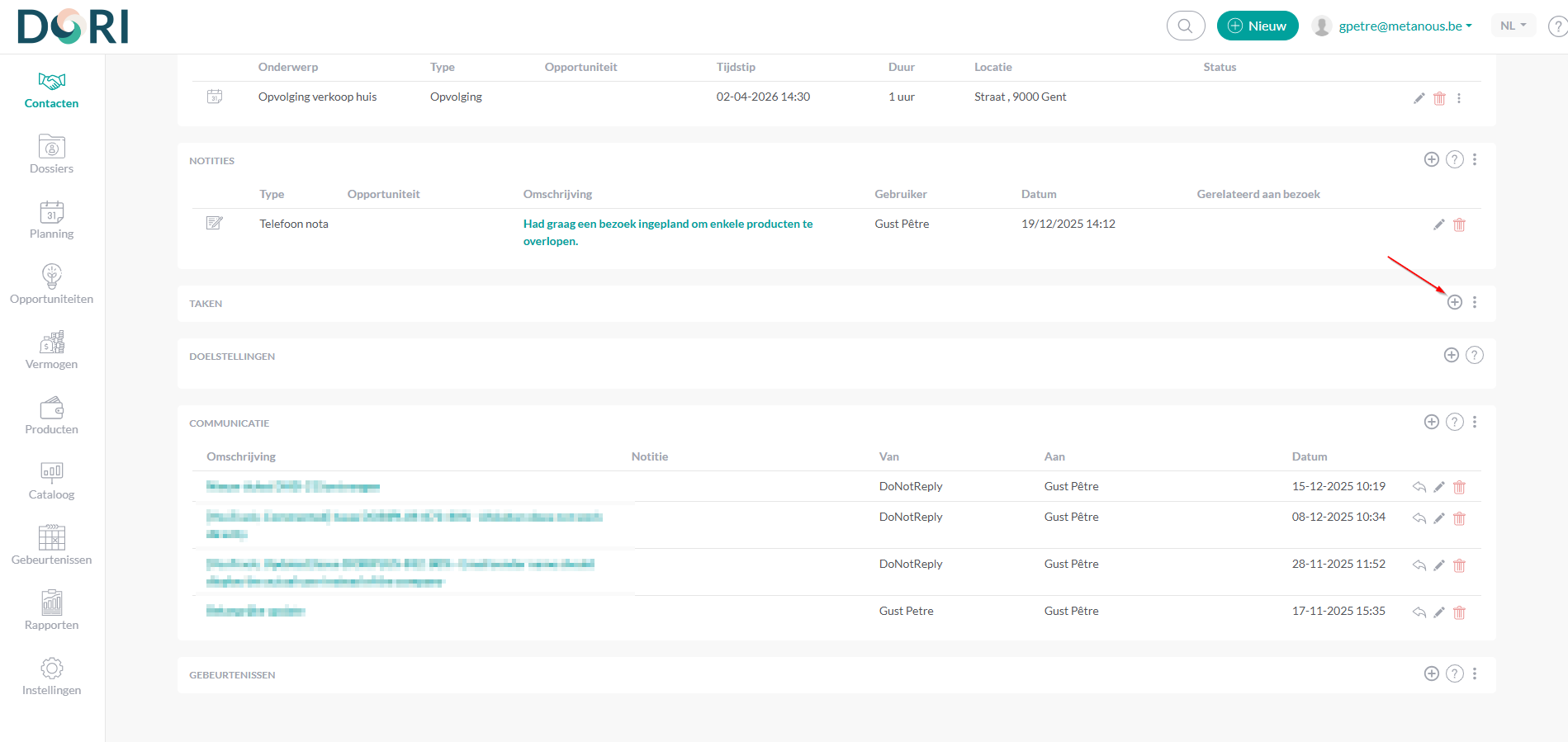Open help for the Doelstellingen section
Screen dimensions: 1568x742
[1474, 355]
